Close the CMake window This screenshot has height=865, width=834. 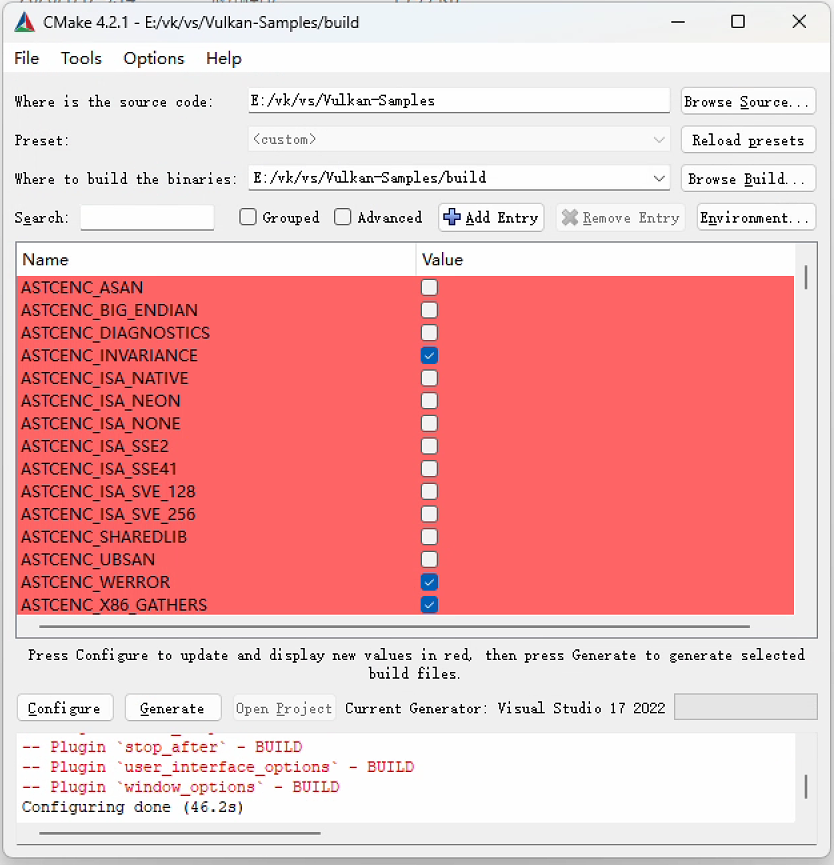coord(799,22)
